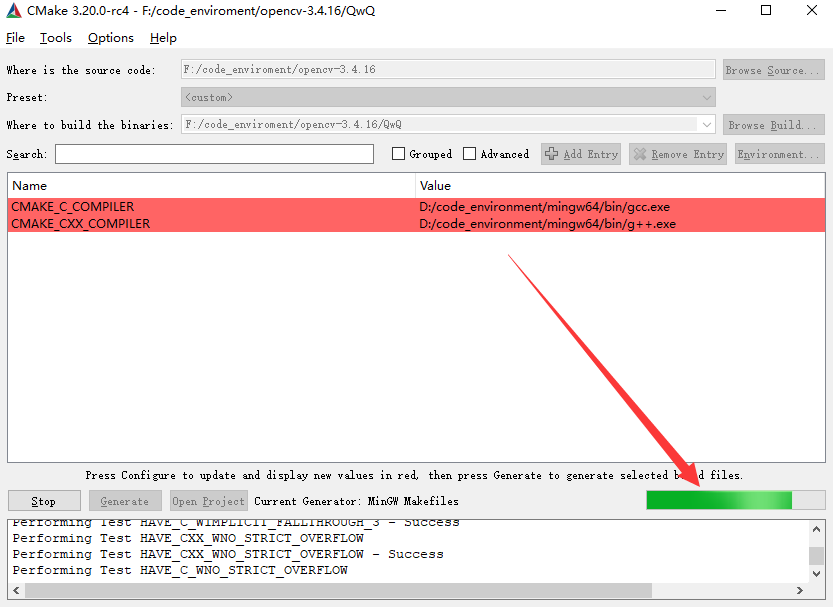Open the Options menu
The width and height of the screenshot is (833, 607).
pyautogui.click(x=110, y=38)
